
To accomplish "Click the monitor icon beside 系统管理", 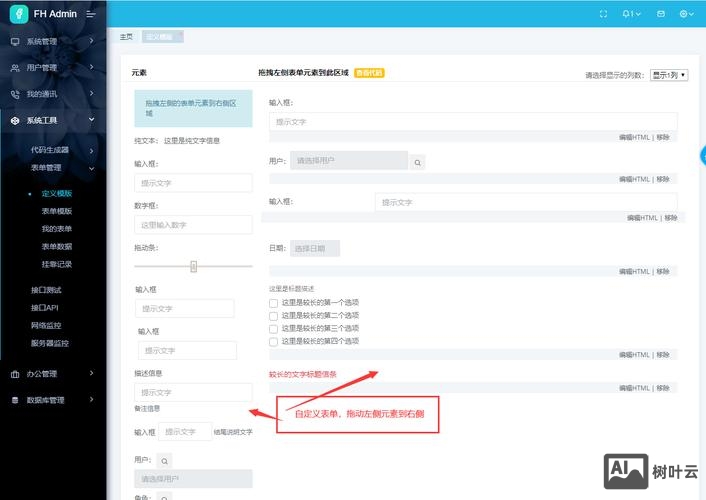I will 15,41.
